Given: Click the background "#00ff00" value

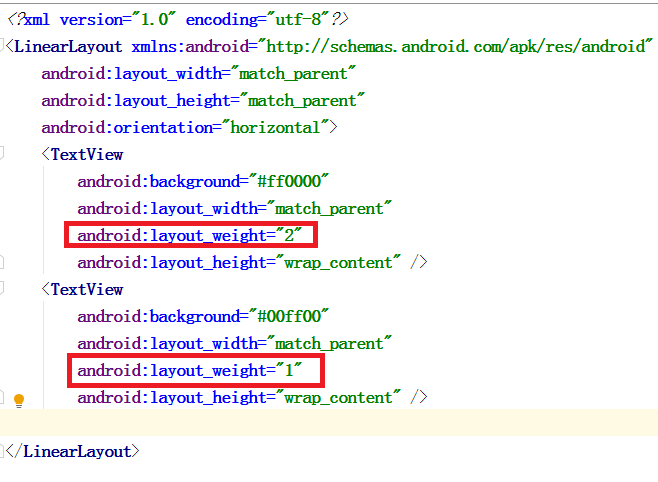Looking at the screenshot, I should click(289, 316).
